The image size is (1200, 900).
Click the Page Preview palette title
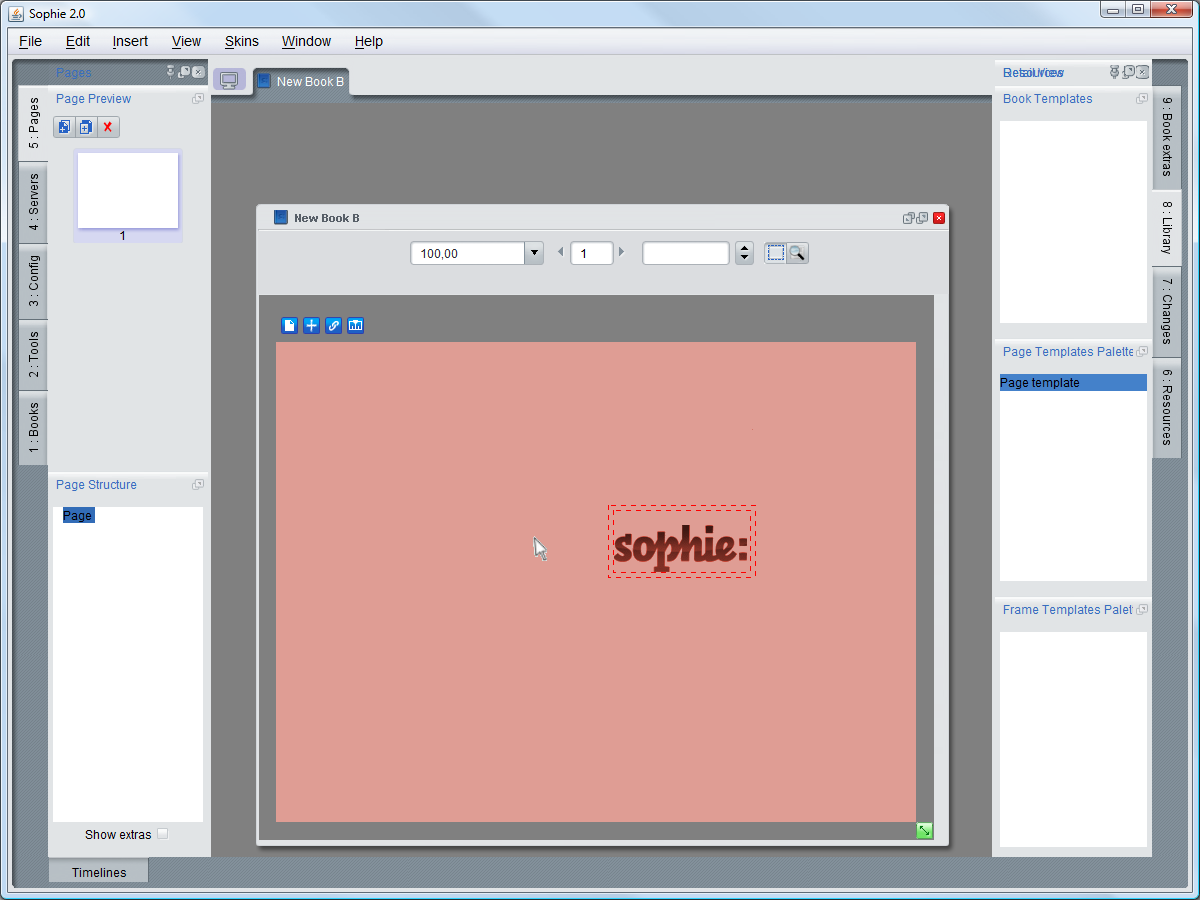93,99
